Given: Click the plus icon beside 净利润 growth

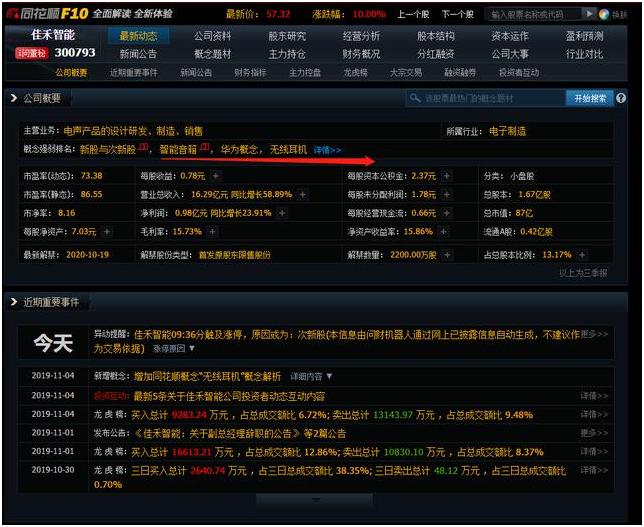Looking at the screenshot, I should (282, 213).
